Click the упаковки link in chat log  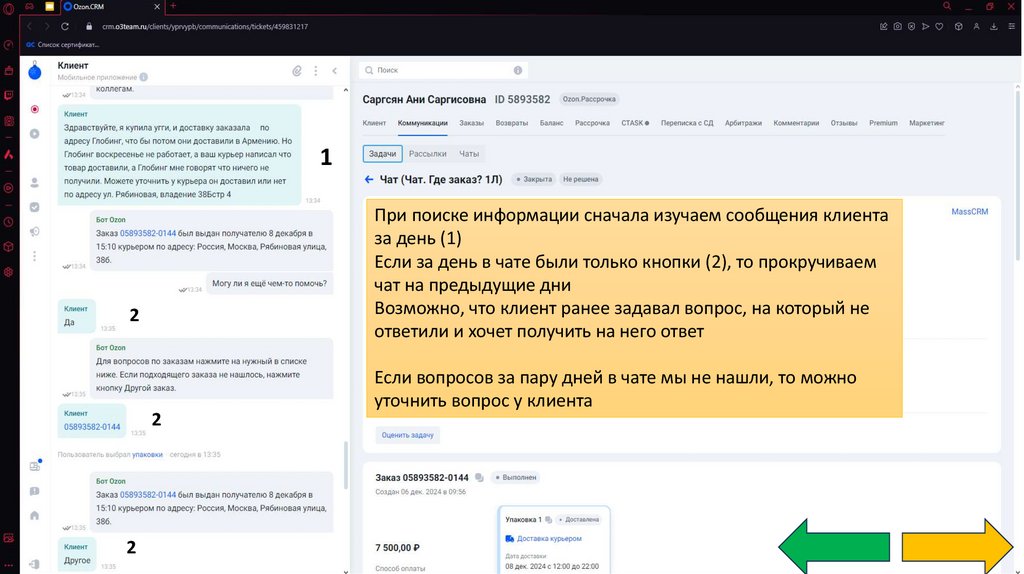147,454
